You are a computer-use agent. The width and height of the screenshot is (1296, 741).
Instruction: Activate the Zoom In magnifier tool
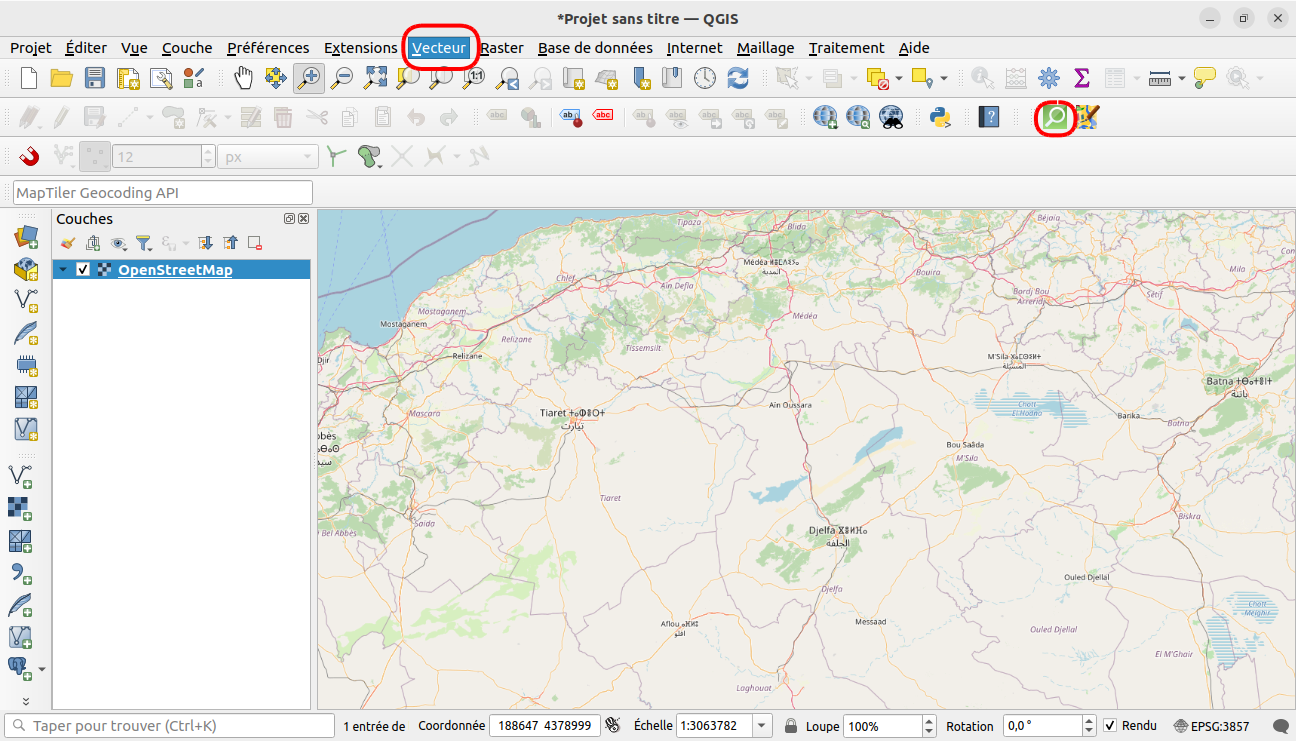[309, 77]
